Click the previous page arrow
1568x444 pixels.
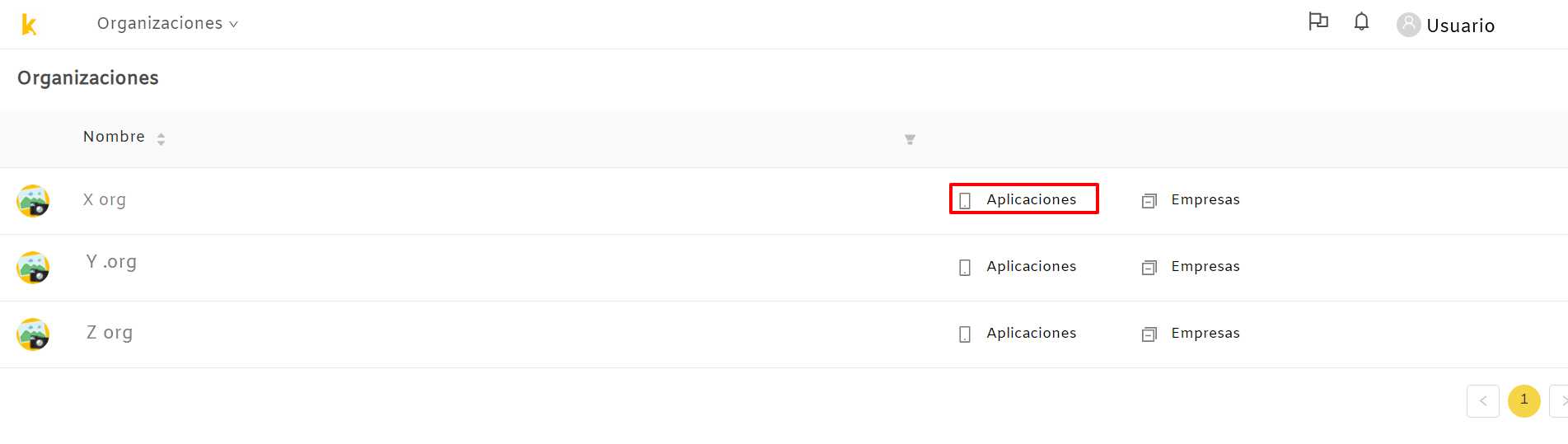(x=1482, y=401)
